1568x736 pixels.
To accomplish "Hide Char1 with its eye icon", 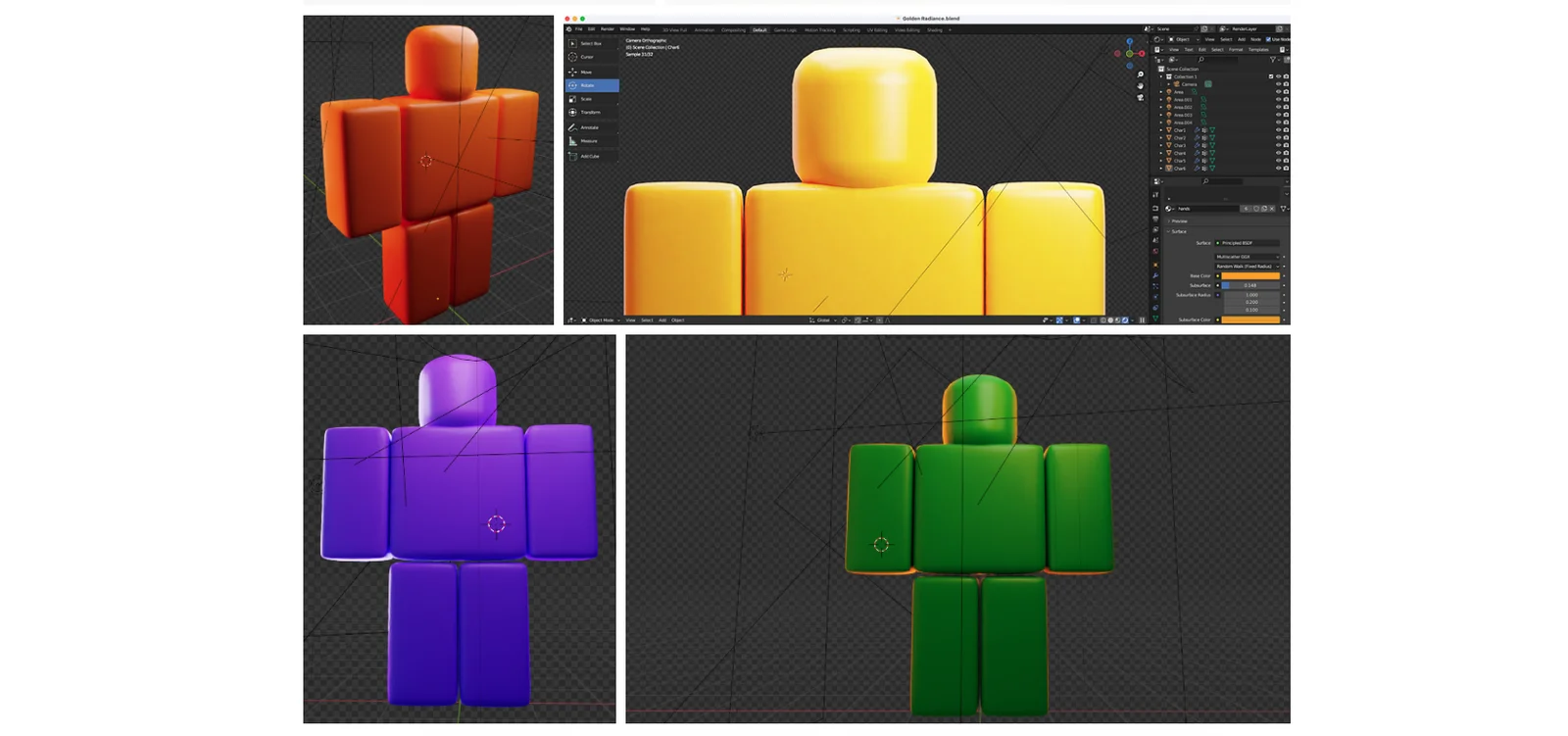I will point(1278,130).
